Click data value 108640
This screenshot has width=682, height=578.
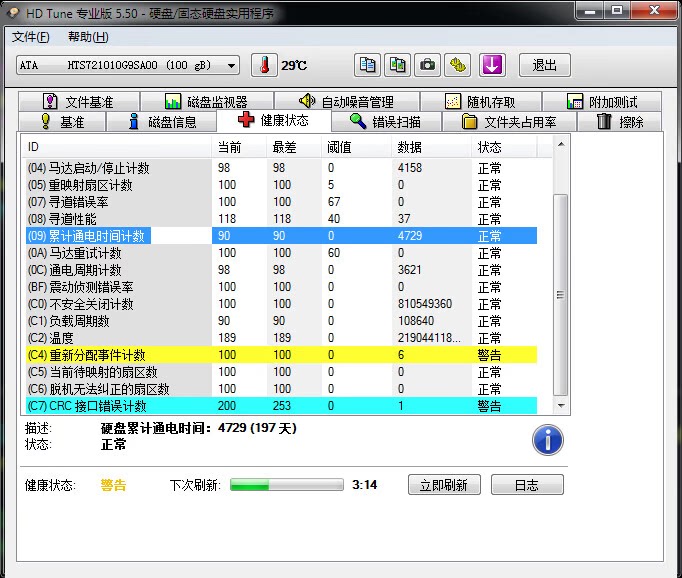coord(416,321)
